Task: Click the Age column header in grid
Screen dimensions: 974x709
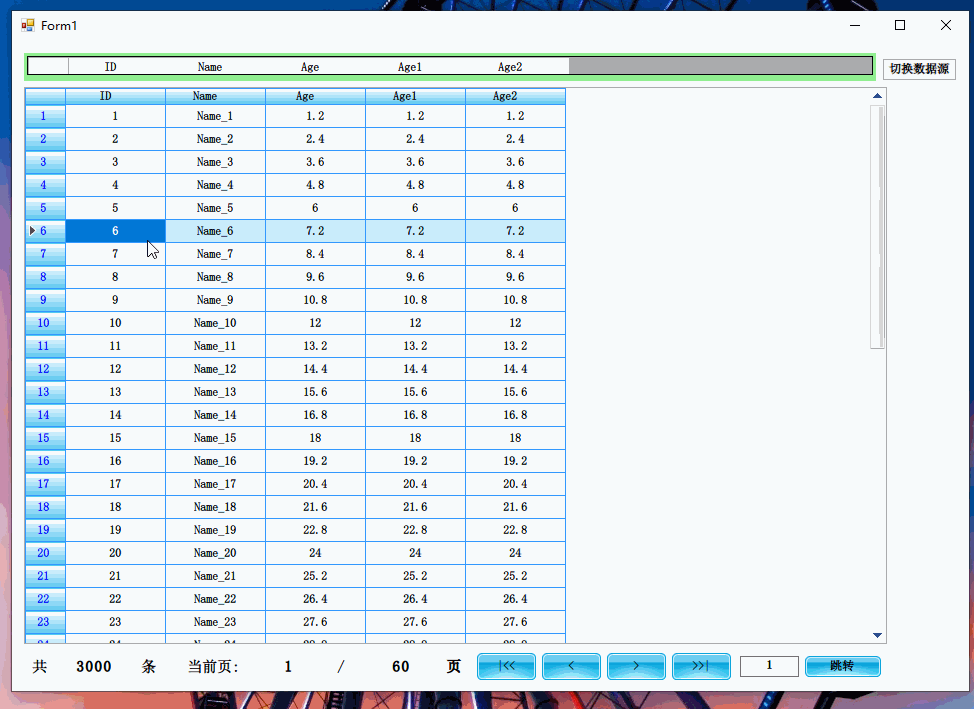Action: click(316, 96)
